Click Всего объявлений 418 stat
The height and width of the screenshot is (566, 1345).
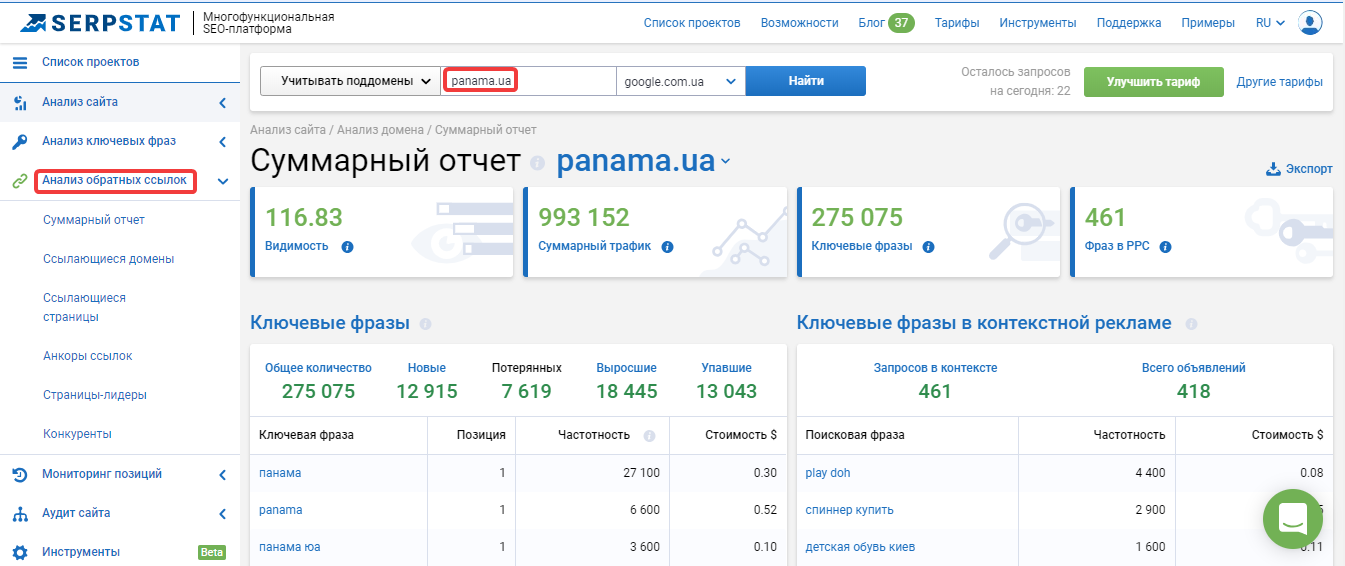[x=1194, y=381]
